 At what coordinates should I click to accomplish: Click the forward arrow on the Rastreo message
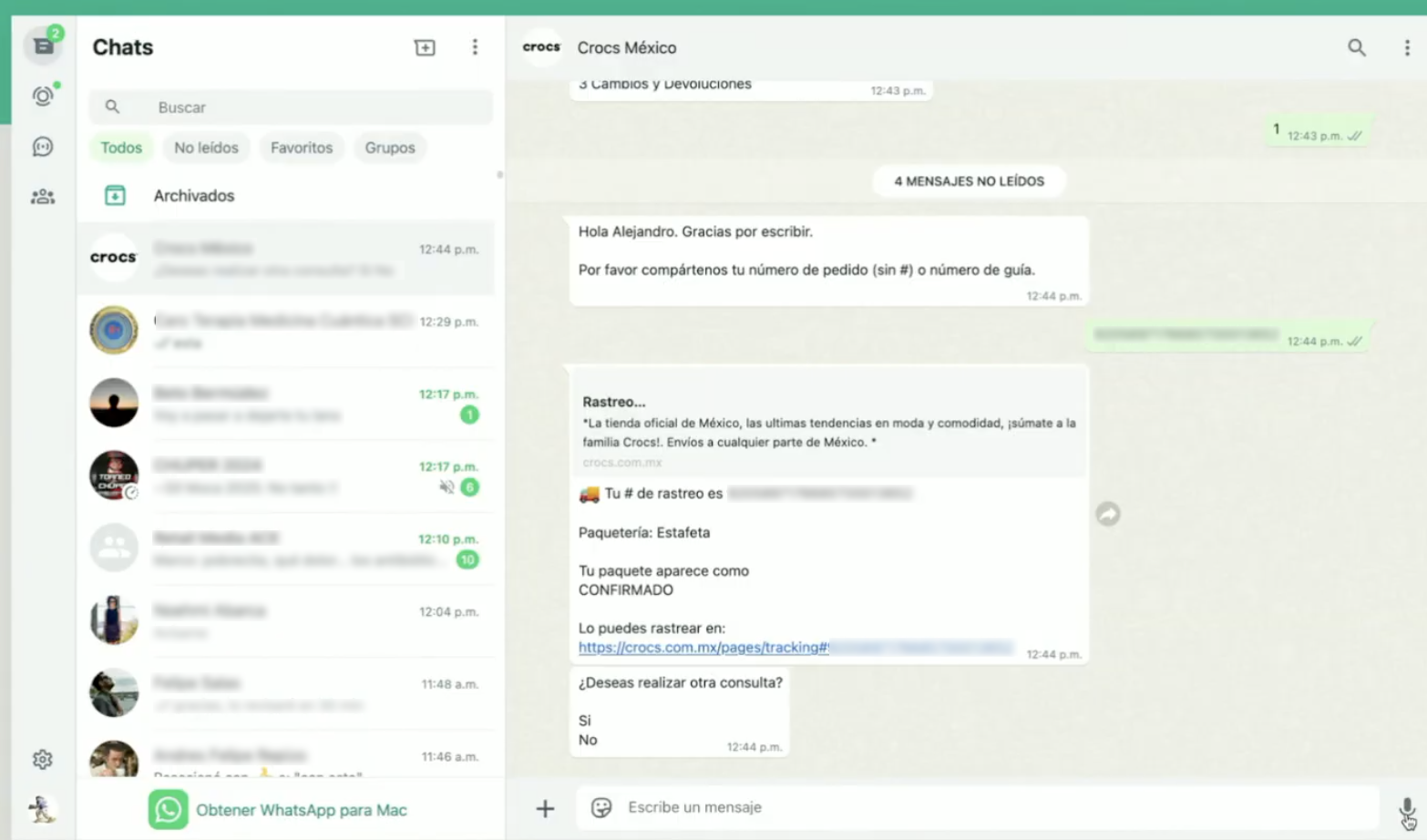click(x=1108, y=514)
